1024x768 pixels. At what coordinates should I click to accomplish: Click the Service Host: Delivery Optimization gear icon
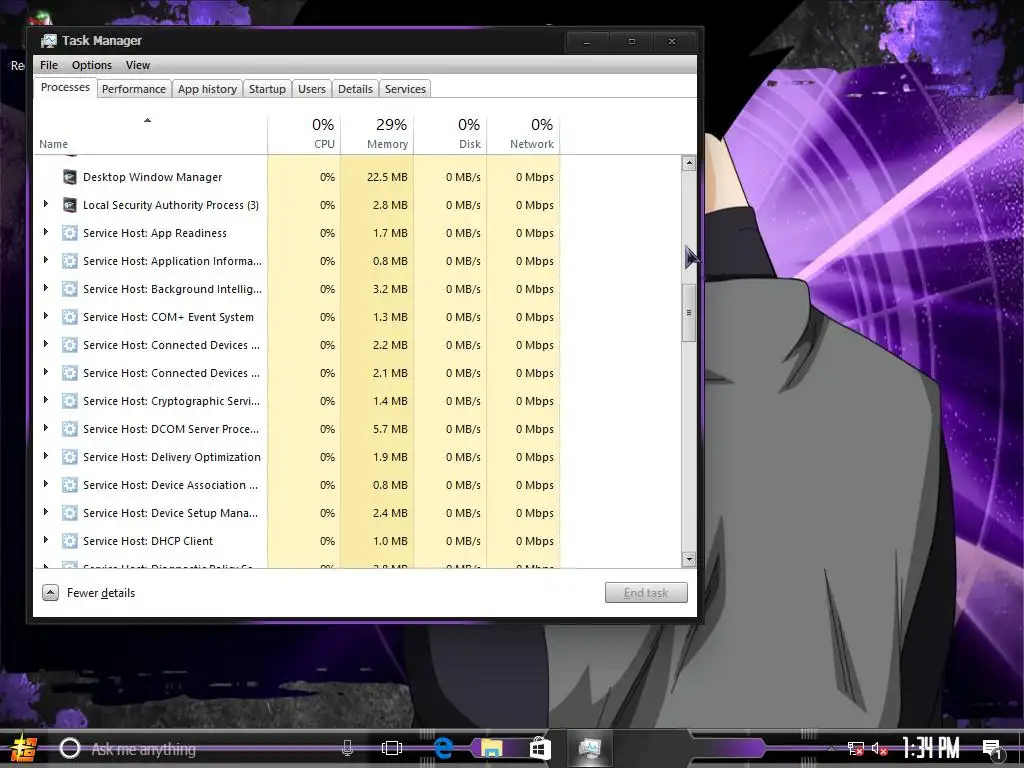click(x=69, y=457)
